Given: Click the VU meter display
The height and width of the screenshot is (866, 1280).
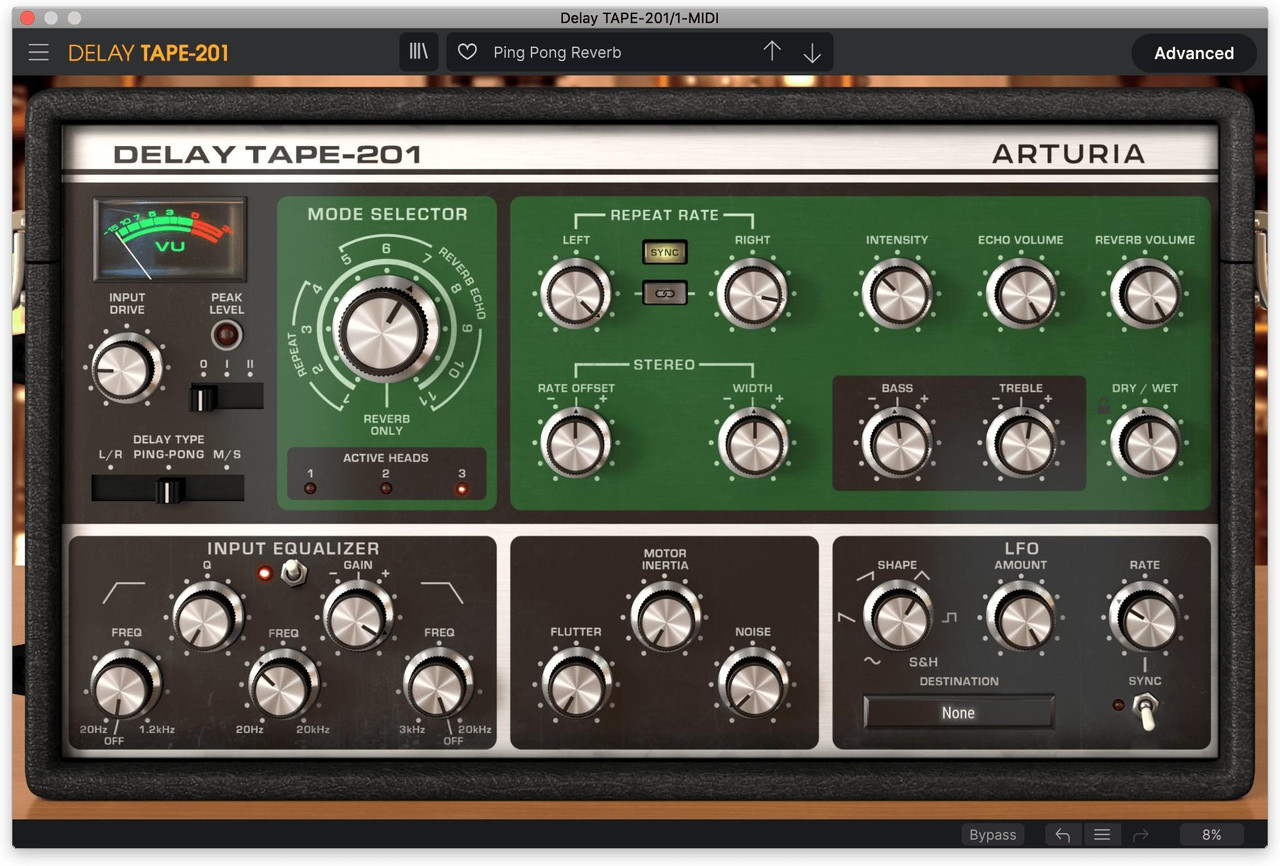Looking at the screenshot, I should click(169, 239).
